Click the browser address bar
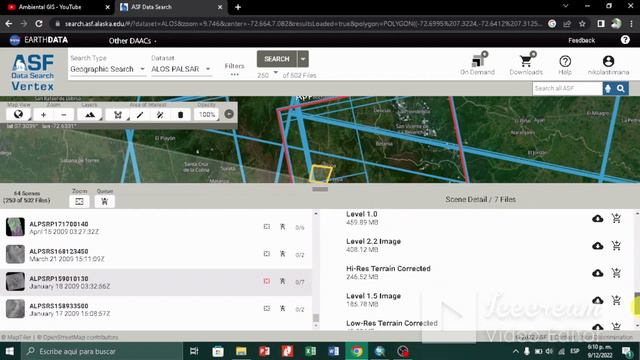Screen dimensions: 640x360 (302, 24)
